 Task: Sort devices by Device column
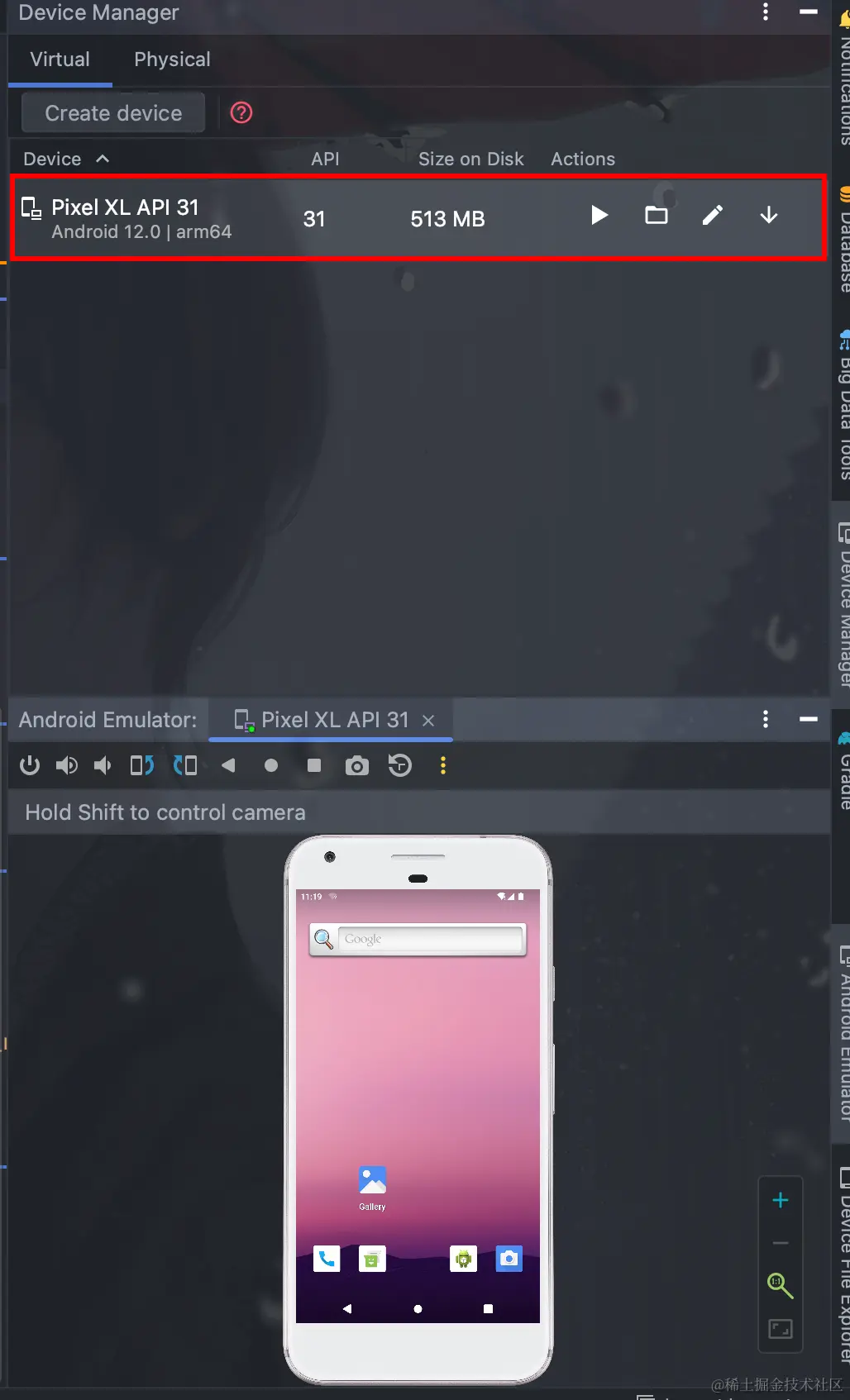pyautogui.click(x=66, y=159)
